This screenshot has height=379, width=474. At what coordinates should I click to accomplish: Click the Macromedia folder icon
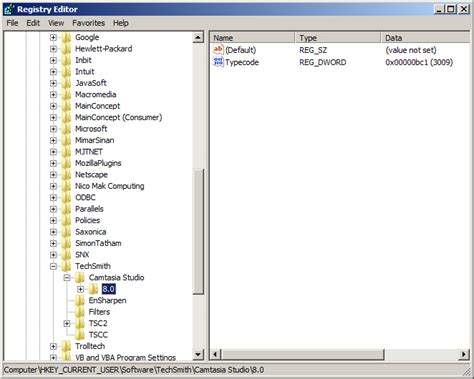67,95
